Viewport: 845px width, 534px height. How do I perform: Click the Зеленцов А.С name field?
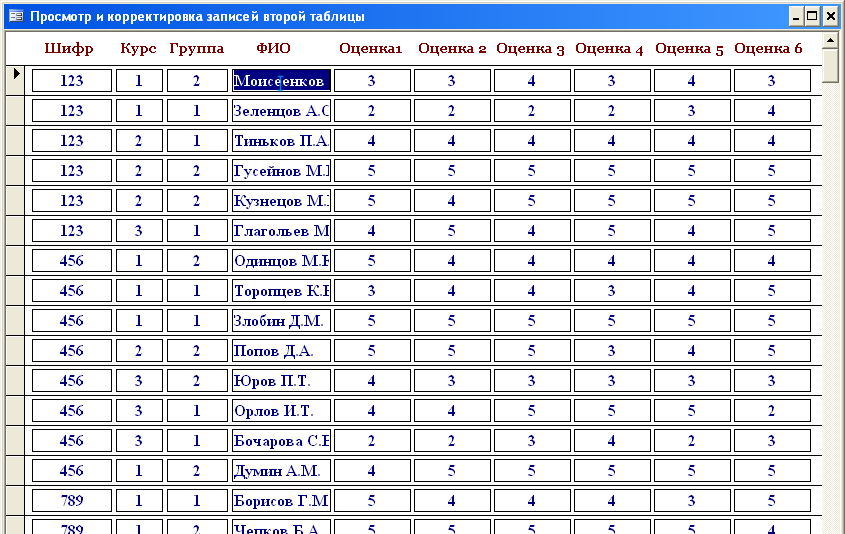coord(281,111)
